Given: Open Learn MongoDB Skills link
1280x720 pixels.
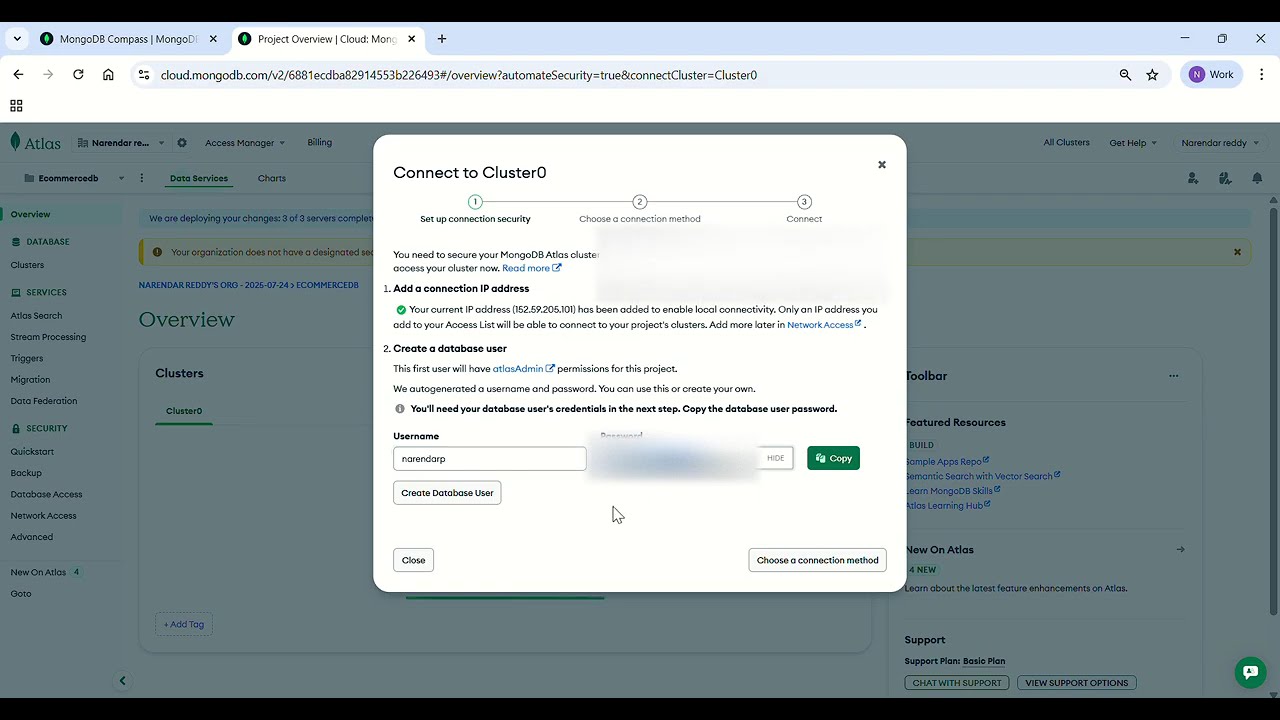Looking at the screenshot, I should pos(952,491).
